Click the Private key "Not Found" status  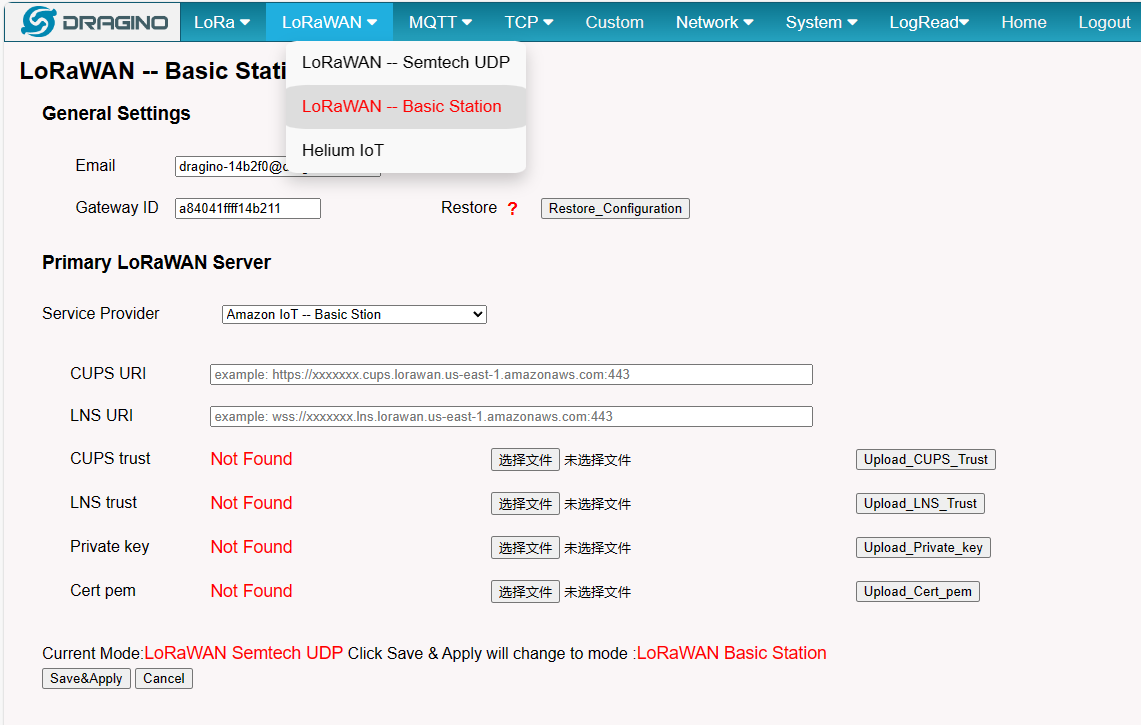point(251,547)
